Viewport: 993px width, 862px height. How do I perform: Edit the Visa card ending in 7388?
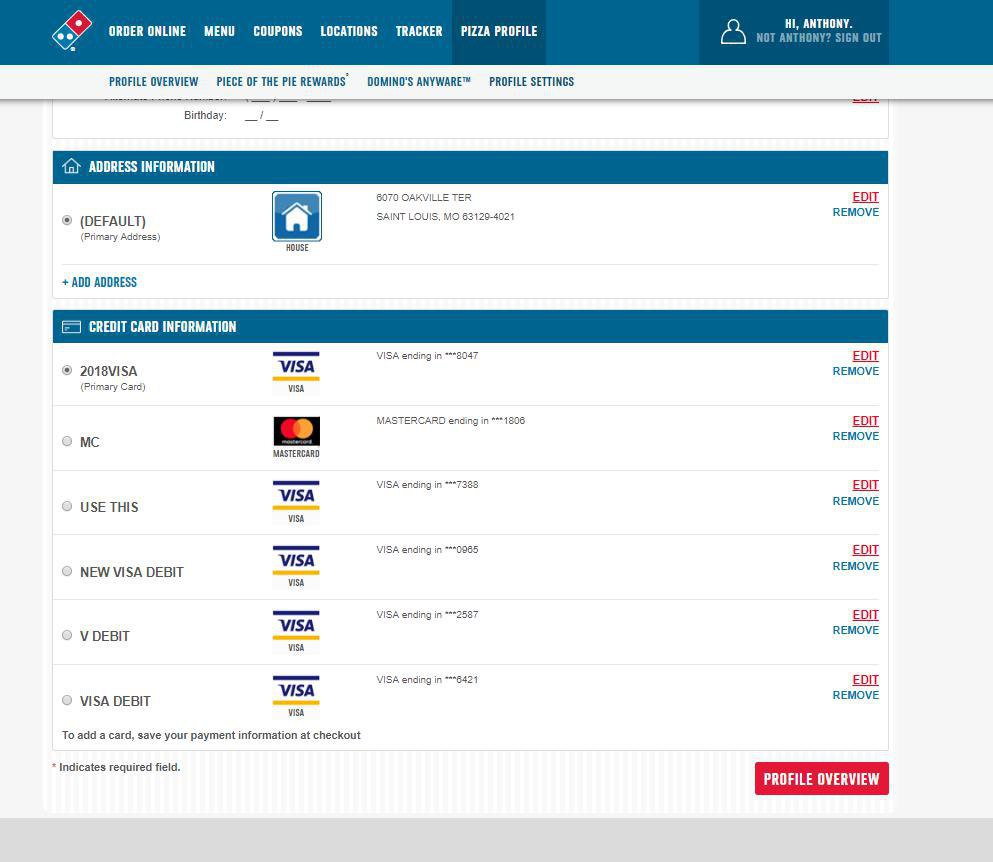pyautogui.click(x=865, y=485)
